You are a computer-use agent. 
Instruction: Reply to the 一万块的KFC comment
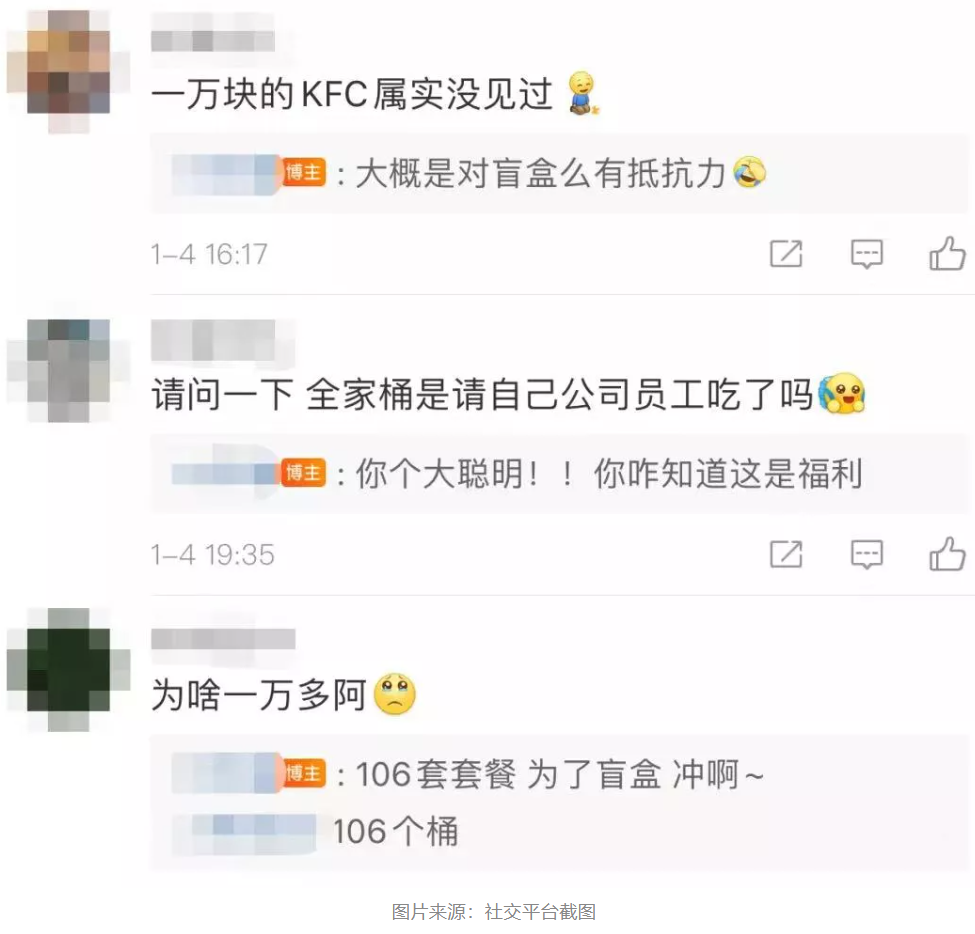(867, 254)
